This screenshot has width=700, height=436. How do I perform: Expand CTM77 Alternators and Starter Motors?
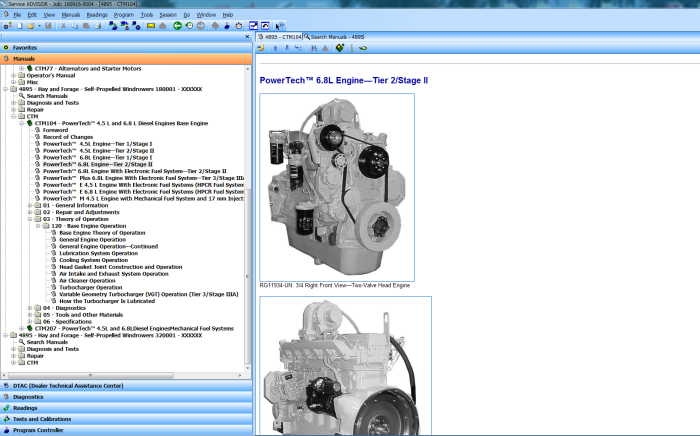[x=21, y=69]
